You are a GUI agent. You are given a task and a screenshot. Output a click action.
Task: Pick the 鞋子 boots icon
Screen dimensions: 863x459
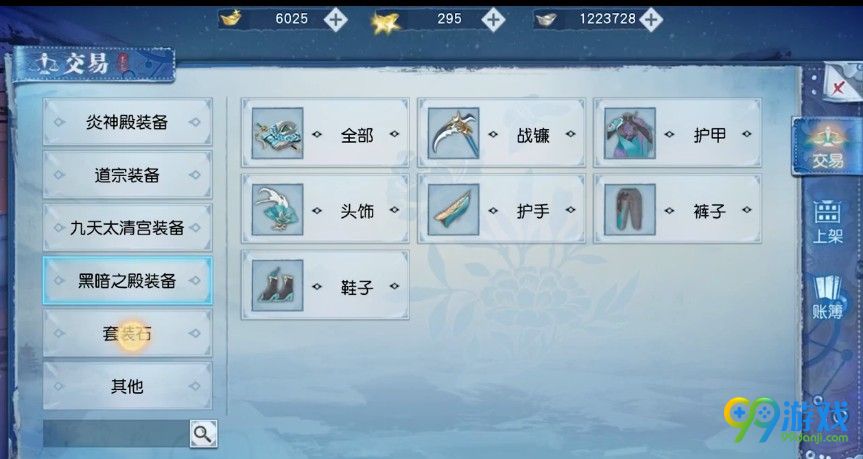[x=277, y=285]
